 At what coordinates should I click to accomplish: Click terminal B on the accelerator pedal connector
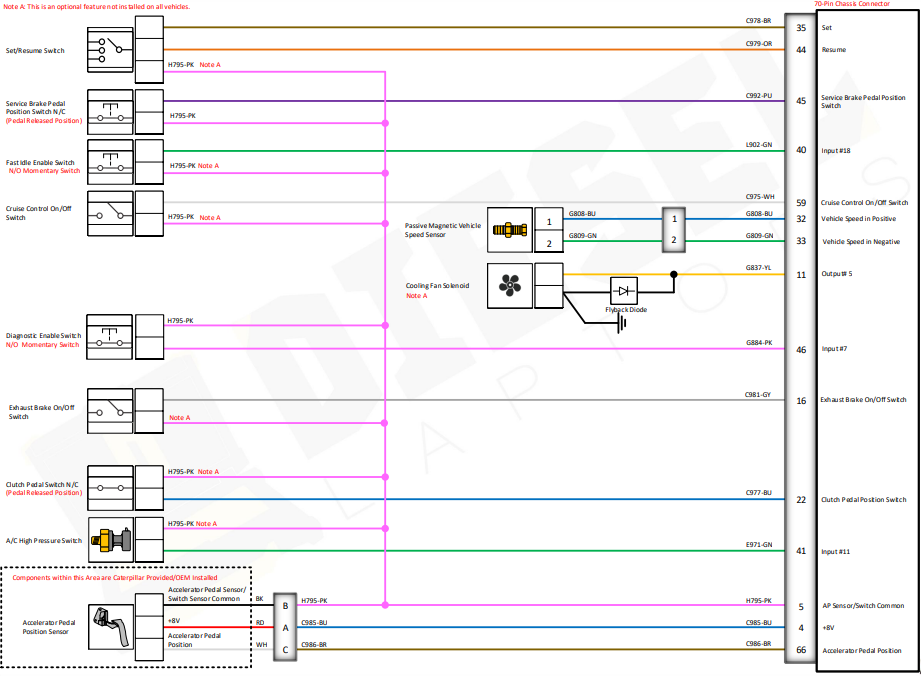coord(286,606)
